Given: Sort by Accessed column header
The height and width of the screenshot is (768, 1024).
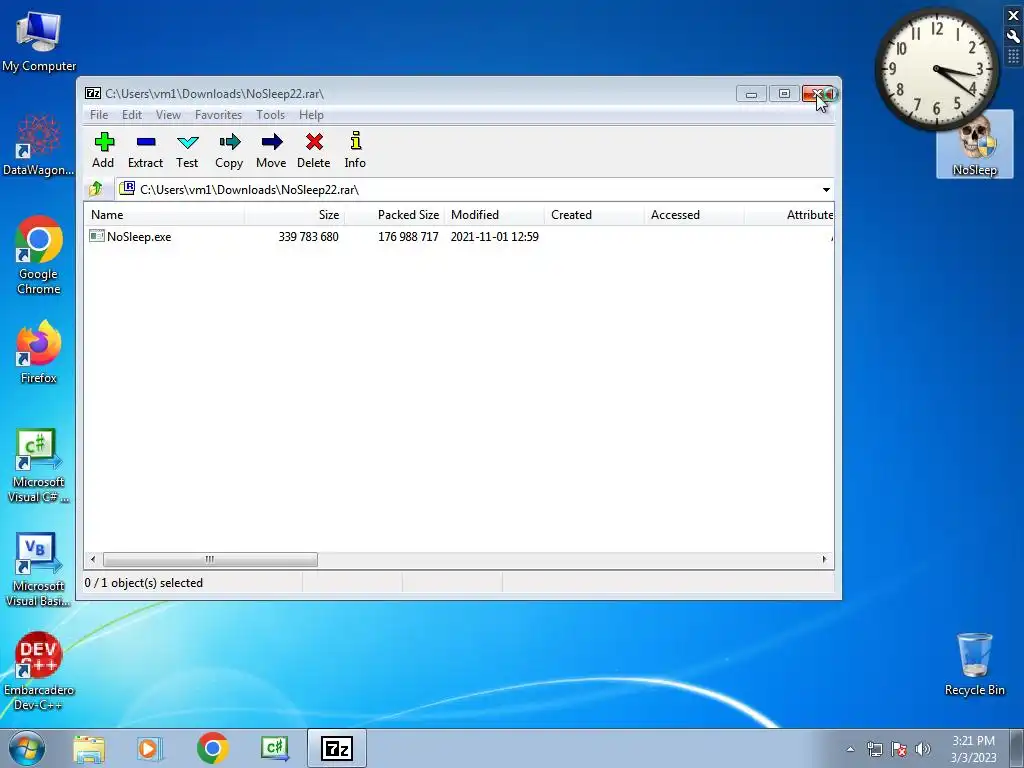Looking at the screenshot, I should pos(694,215).
